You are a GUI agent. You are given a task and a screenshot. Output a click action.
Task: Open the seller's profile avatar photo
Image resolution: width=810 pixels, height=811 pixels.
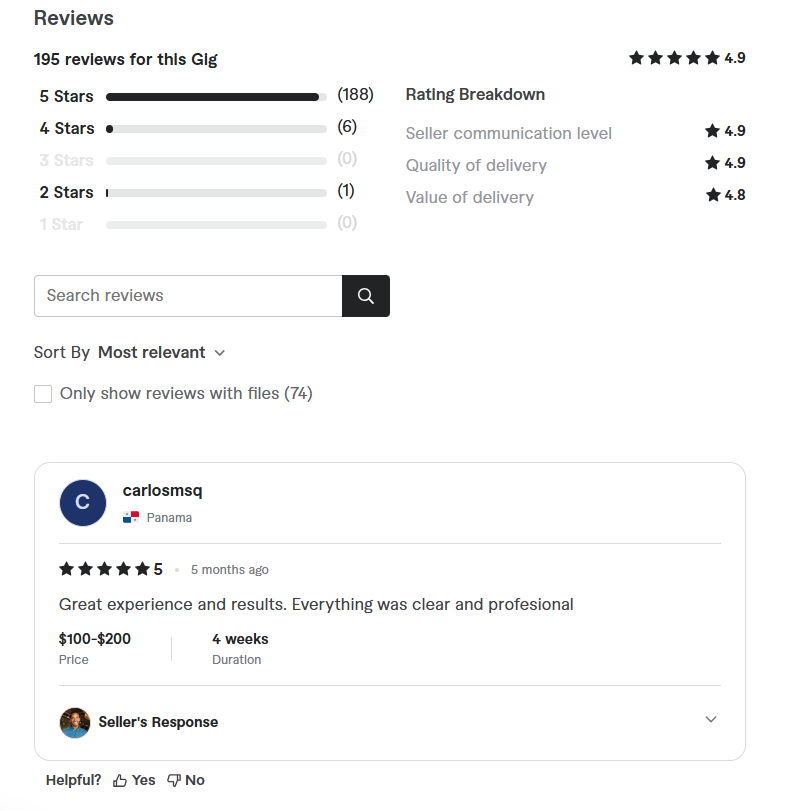75,723
